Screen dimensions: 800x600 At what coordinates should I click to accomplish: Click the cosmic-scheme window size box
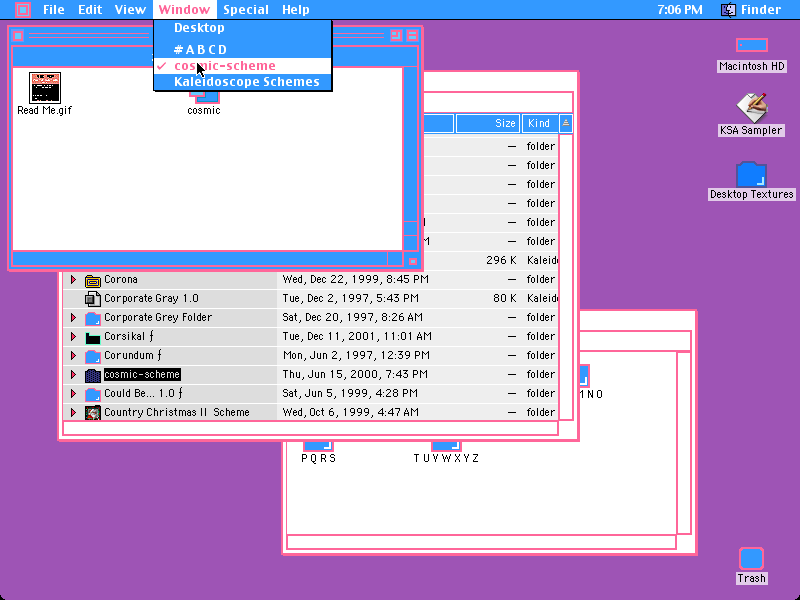(x=413, y=261)
